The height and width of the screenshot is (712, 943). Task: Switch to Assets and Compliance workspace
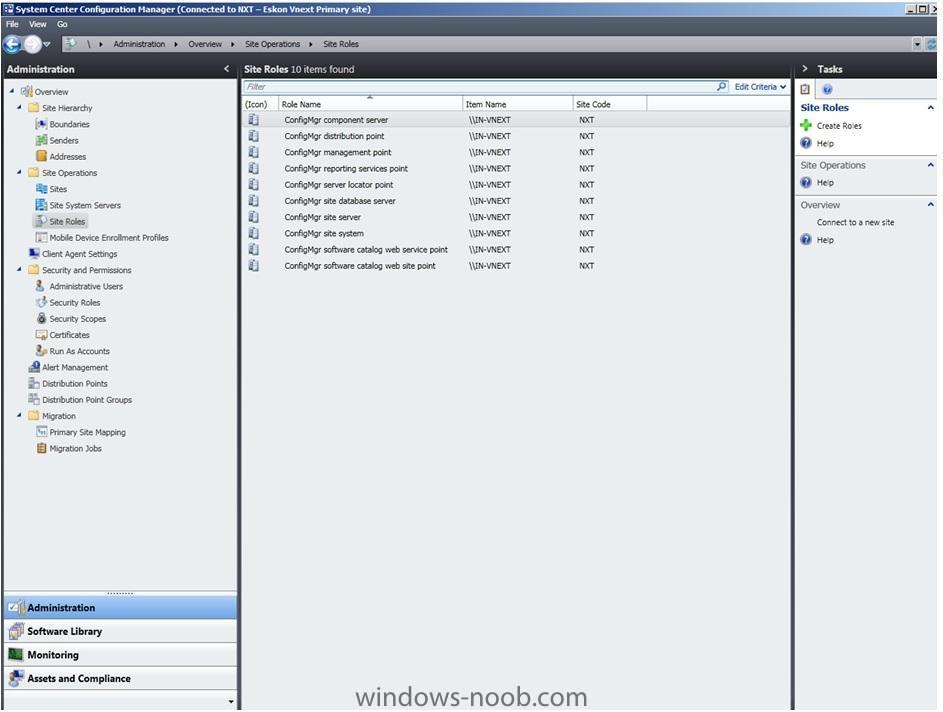[x=120, y=678]
